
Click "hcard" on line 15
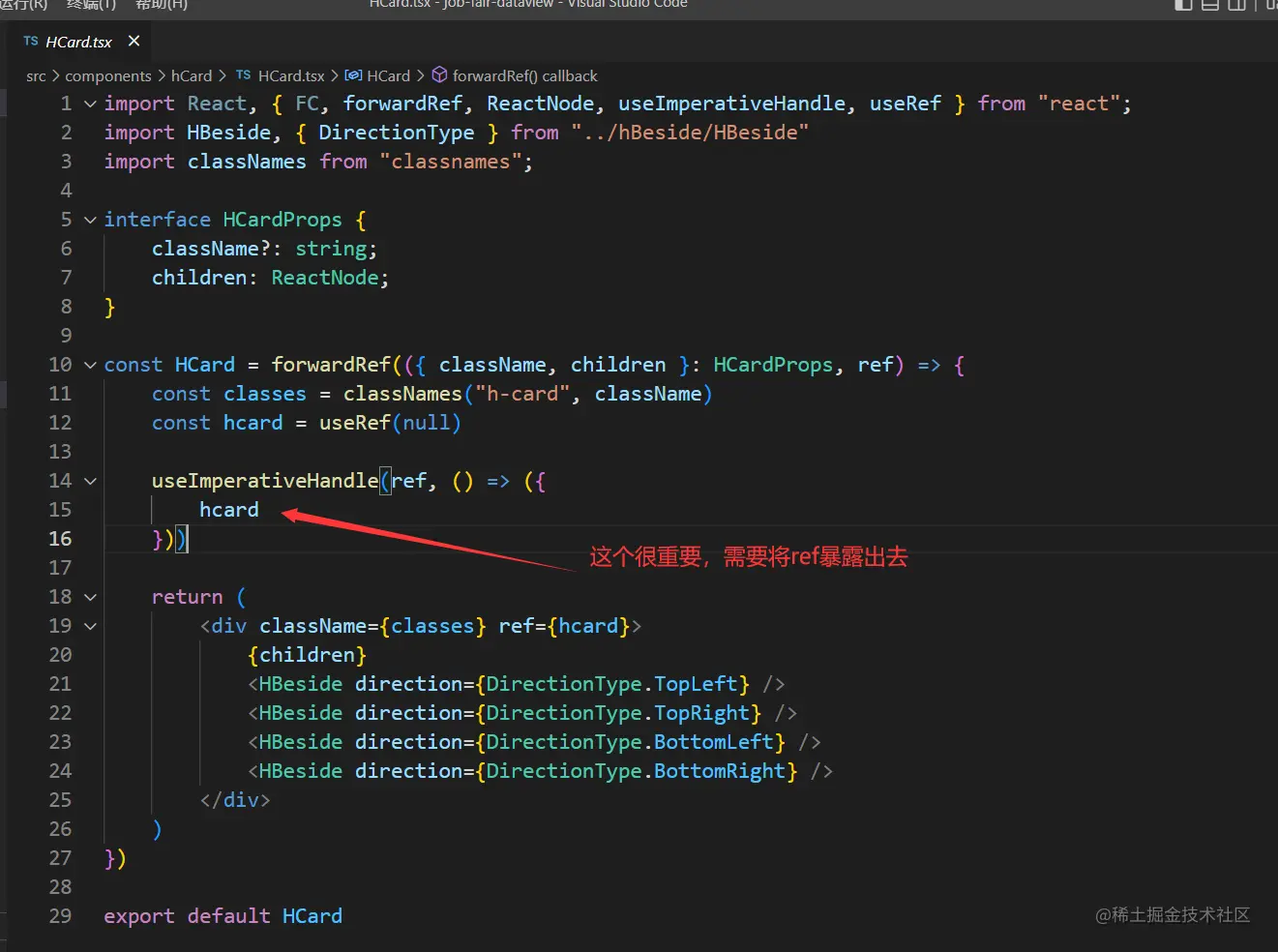coord(229,510)
